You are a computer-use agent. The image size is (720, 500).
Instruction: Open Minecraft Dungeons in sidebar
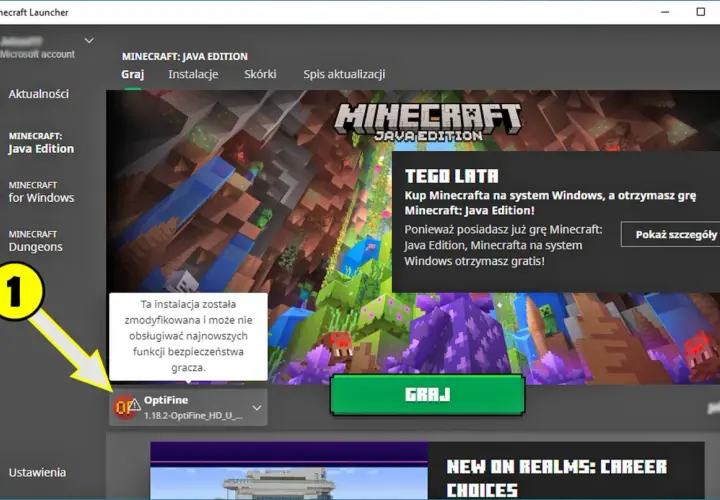pos(35,241)
